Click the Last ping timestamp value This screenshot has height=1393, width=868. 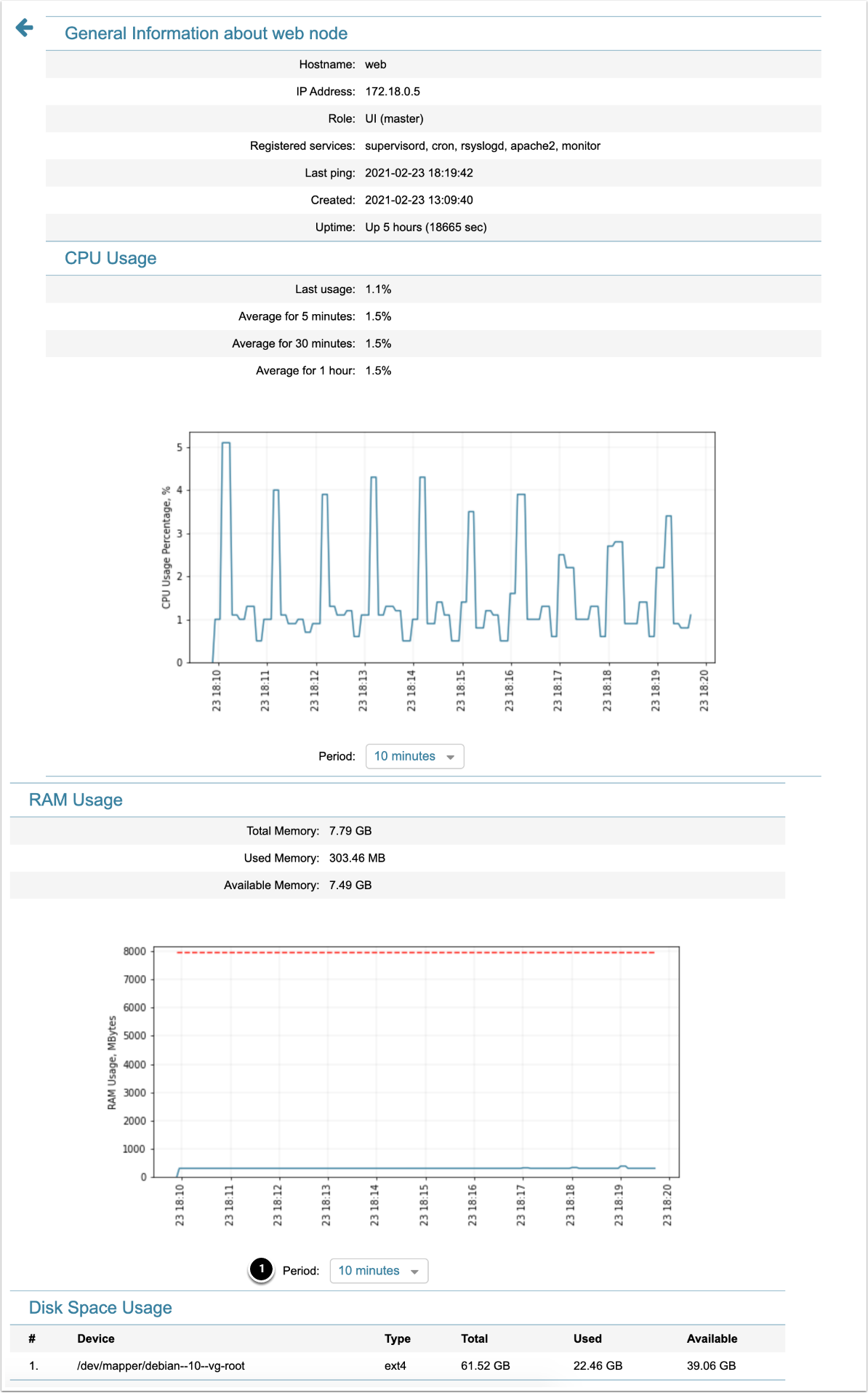coord(419,173)
